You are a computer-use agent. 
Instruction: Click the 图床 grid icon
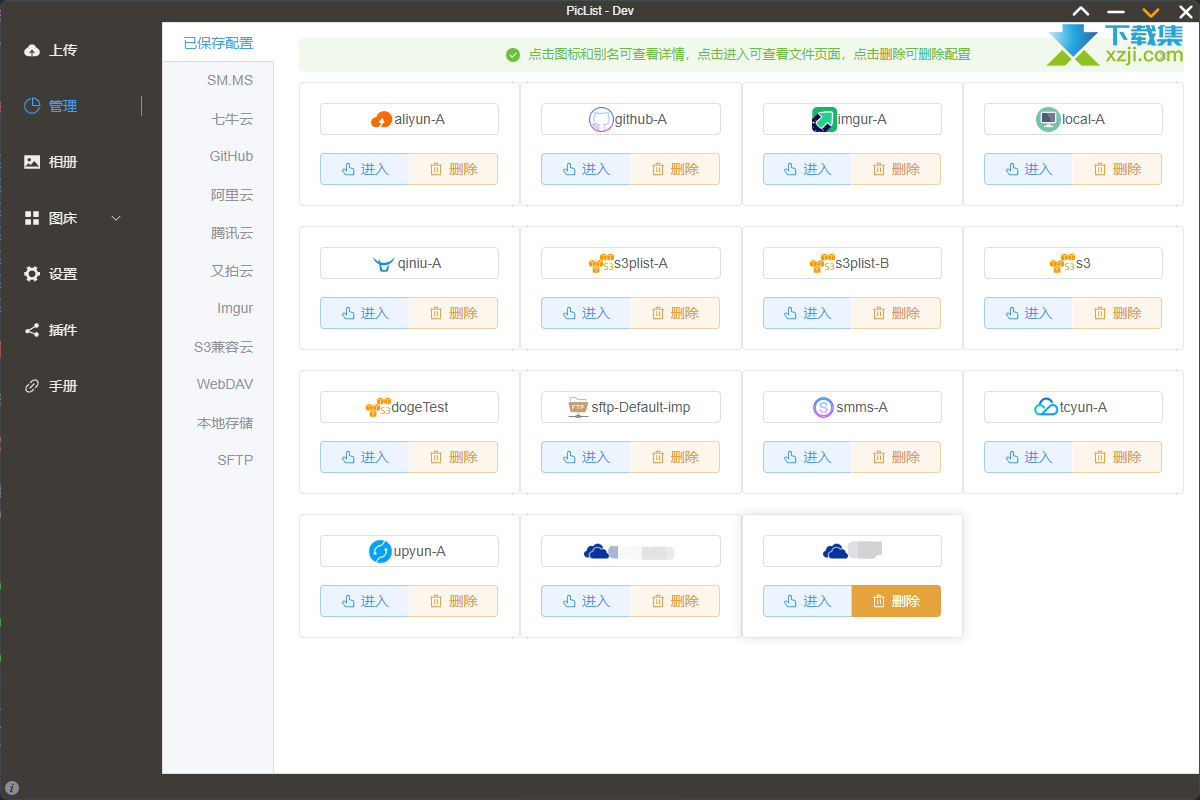point(32,218)
